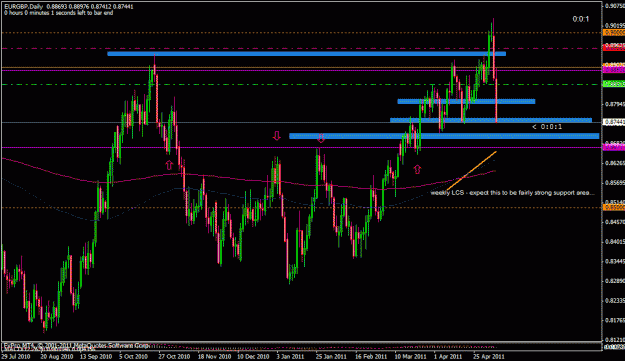Select the lowest blue rectangle extending to right edge
Image resolution: width=625 pixels, height=361 pixels.
[444, 136]
